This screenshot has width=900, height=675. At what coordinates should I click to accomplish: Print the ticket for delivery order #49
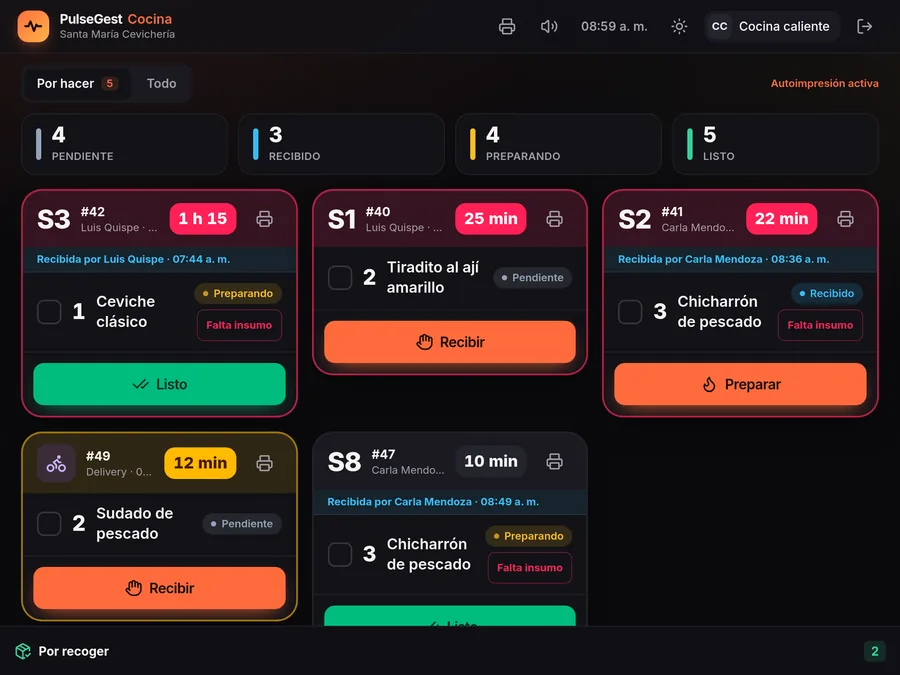[x=265, y=463]
